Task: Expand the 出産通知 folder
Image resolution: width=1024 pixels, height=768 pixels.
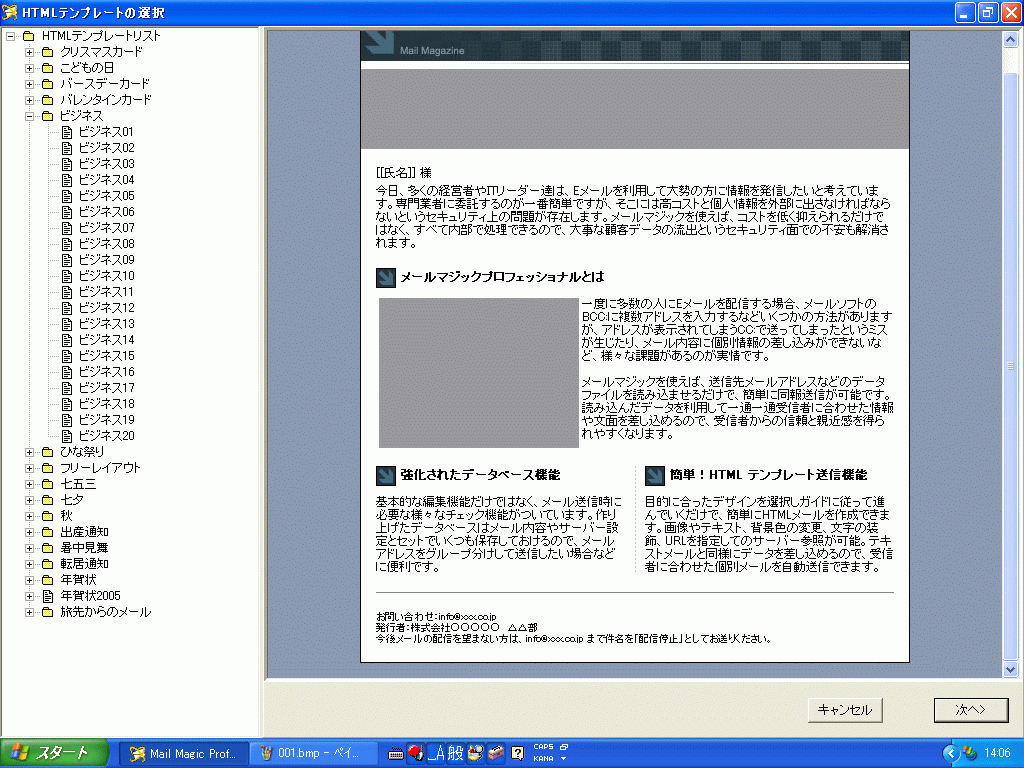Action: pos(29,532)
